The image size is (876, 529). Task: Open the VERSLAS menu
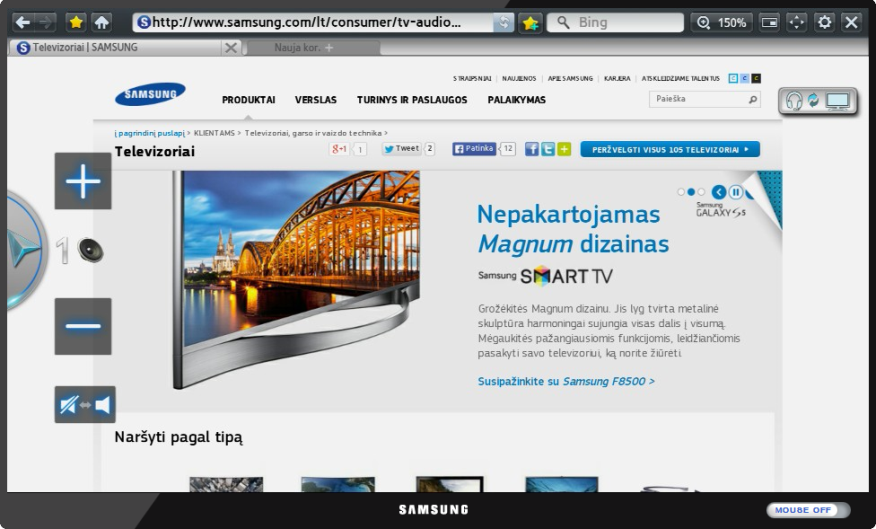(x=316, y=100)
